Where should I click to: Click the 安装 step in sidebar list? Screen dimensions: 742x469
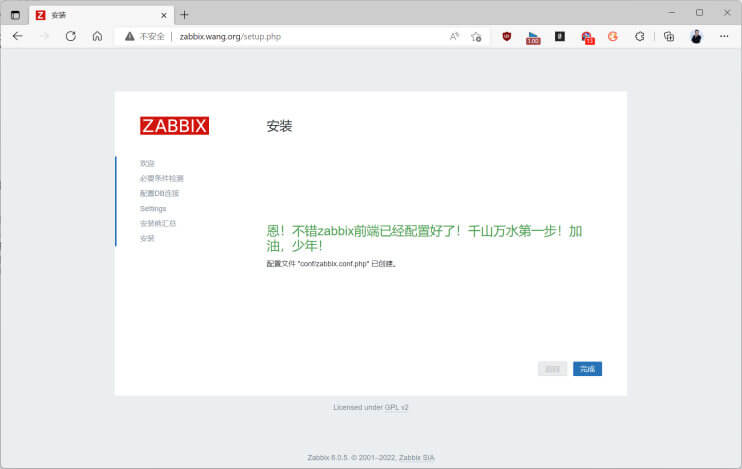pos(147,238)
